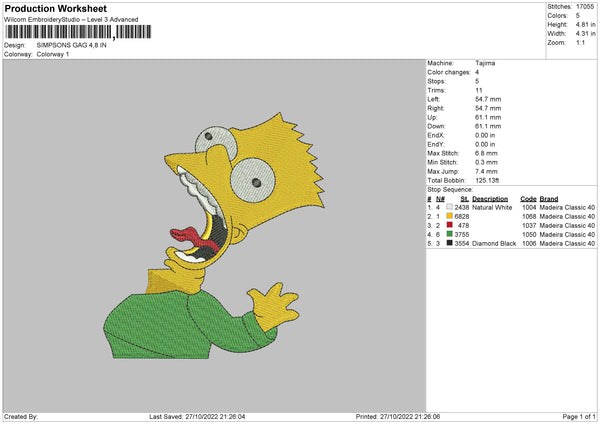
Task: Select stitch count 478 in row 3
Action: 463,225
